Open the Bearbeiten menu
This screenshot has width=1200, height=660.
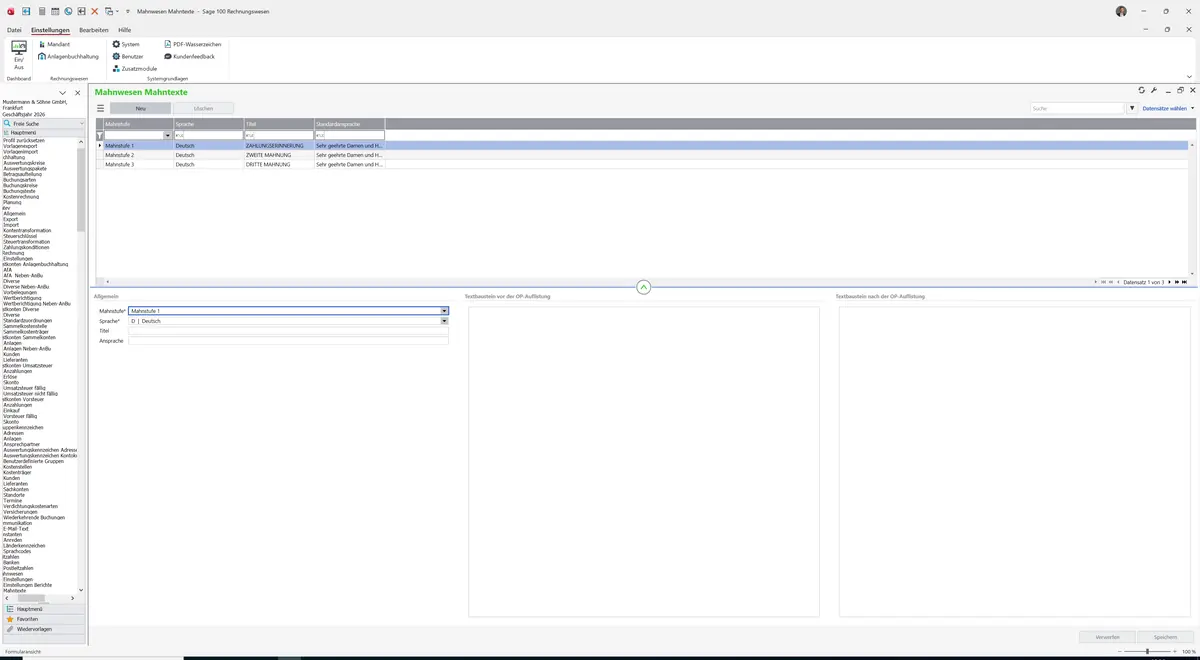[x=94, y=30]
